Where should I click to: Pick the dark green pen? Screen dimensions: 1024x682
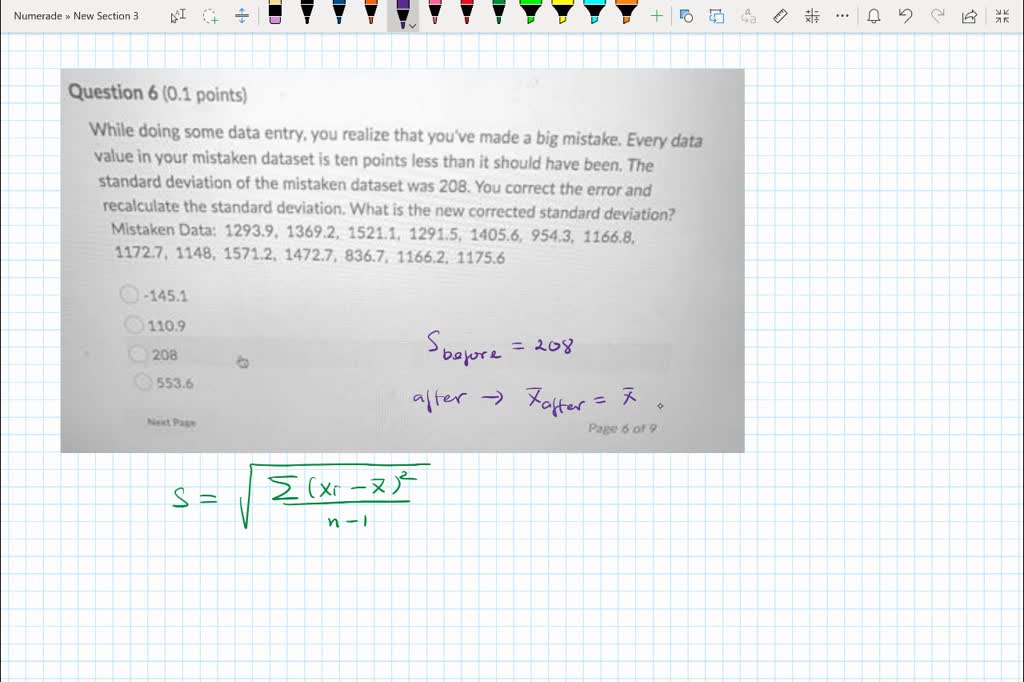pyautogui.click(x=499, y=12)
